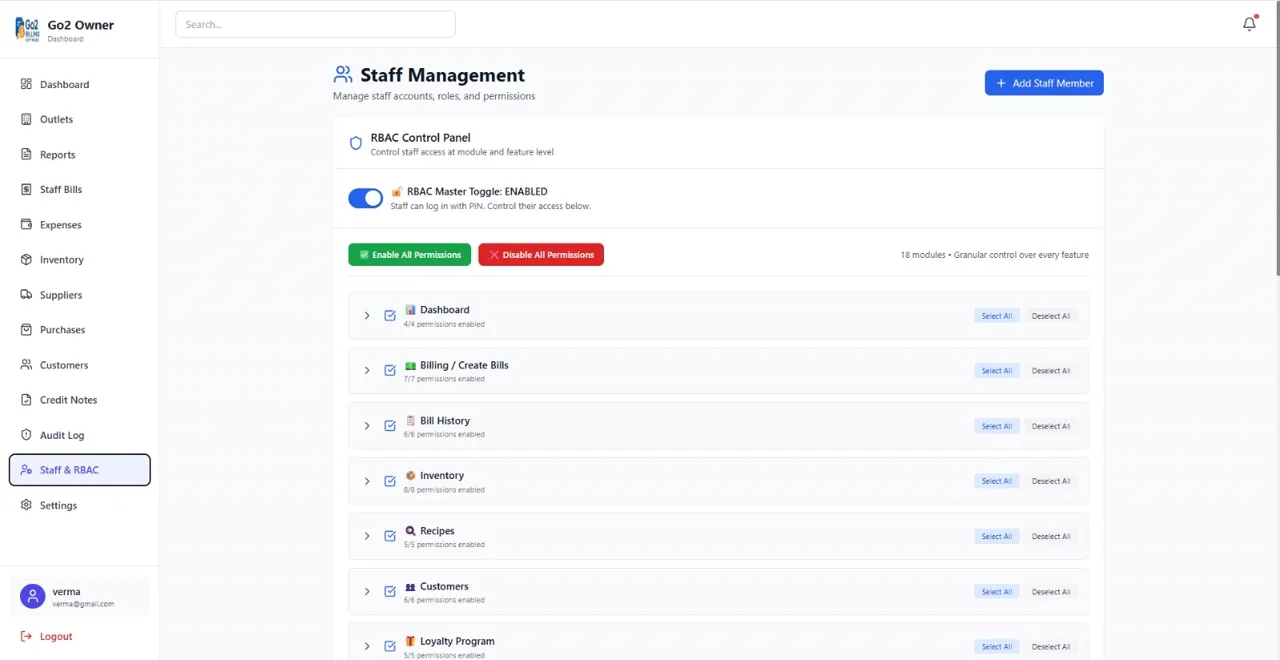1280x660 pixels.
Task: Toggle the Inventory module checkbox
Action: 390,481
